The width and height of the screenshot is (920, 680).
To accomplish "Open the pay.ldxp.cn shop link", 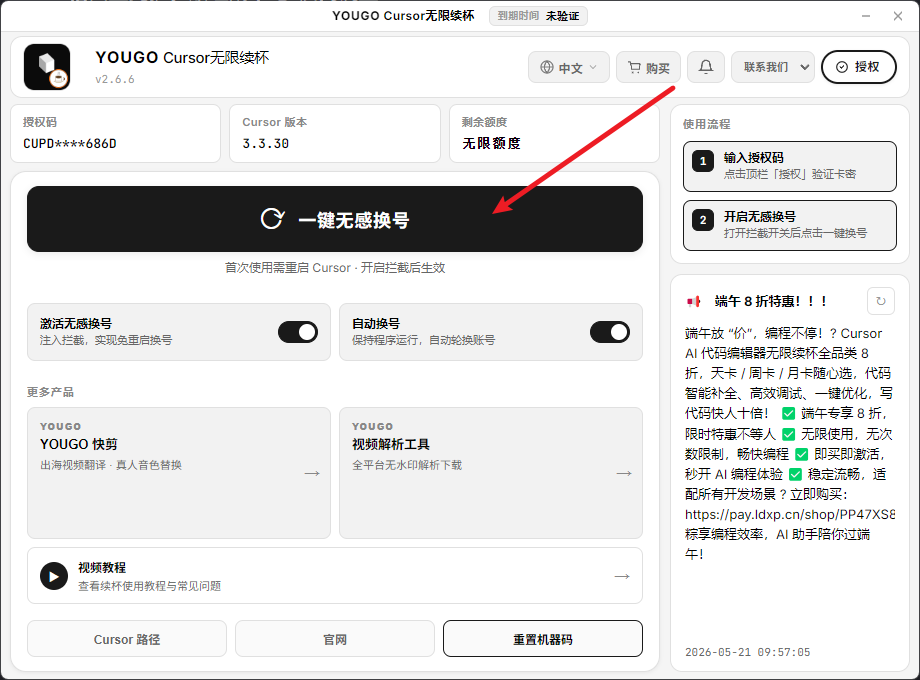I will 790,515.
